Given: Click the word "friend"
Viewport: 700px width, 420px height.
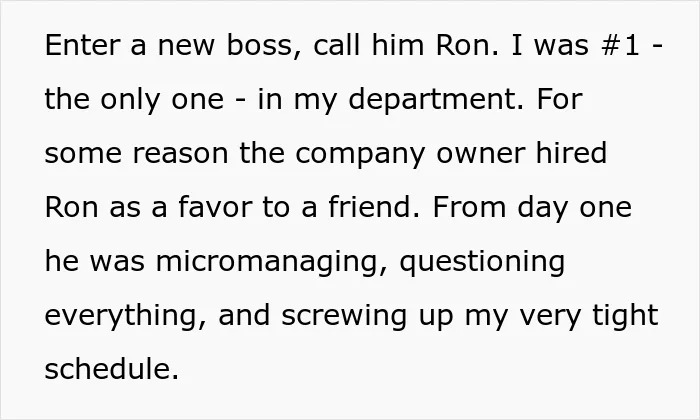Looking at the screenshot, I should coord(371,207).
